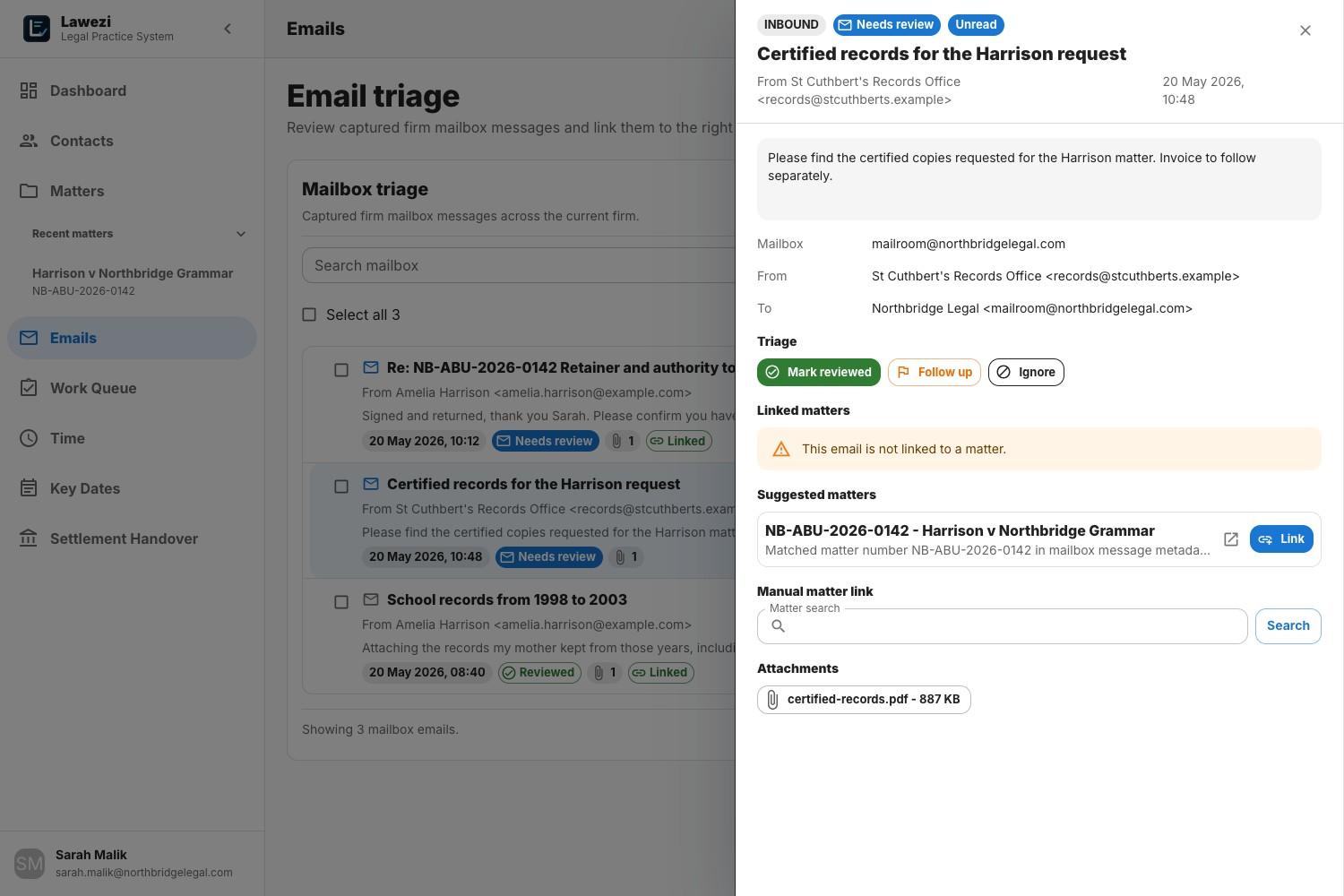Click the attachment count chip on Certified records row
The width and height of the screenshot is (1344, 896).
625,557
